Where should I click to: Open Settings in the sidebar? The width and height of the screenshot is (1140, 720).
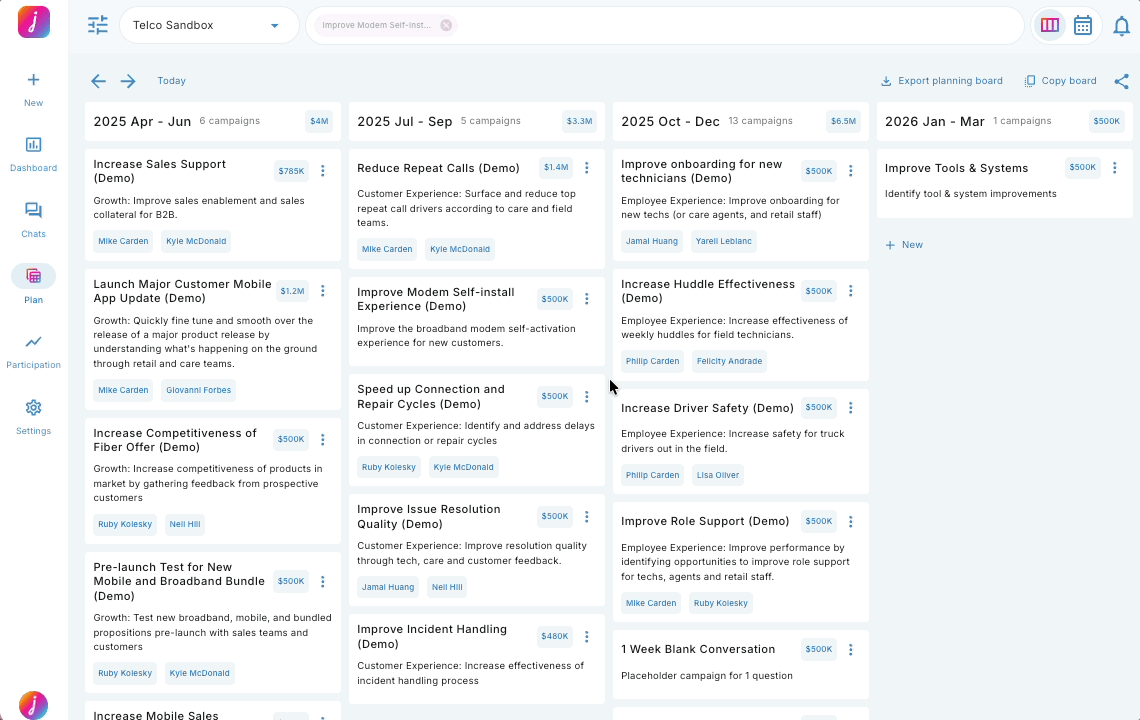point(33,416)
